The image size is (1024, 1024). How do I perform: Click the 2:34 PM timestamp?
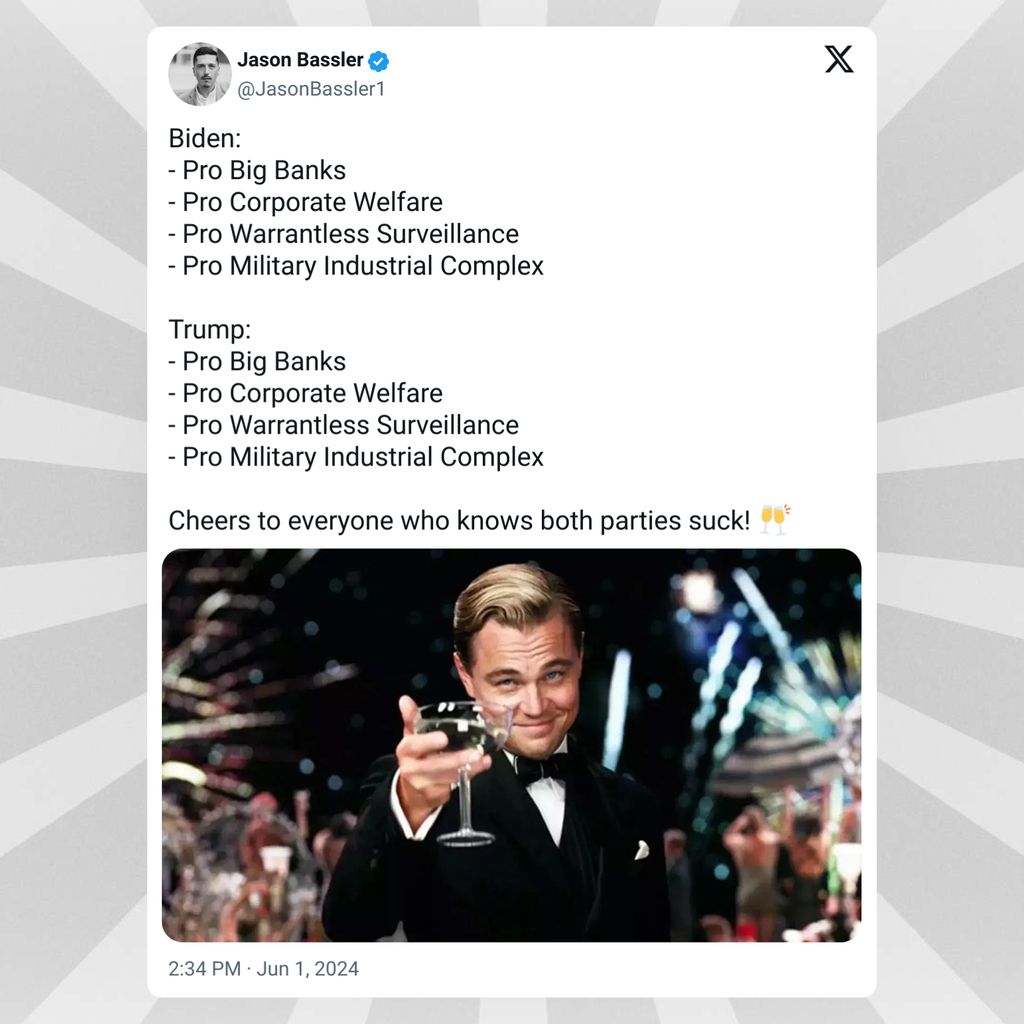tap(205, 968)
